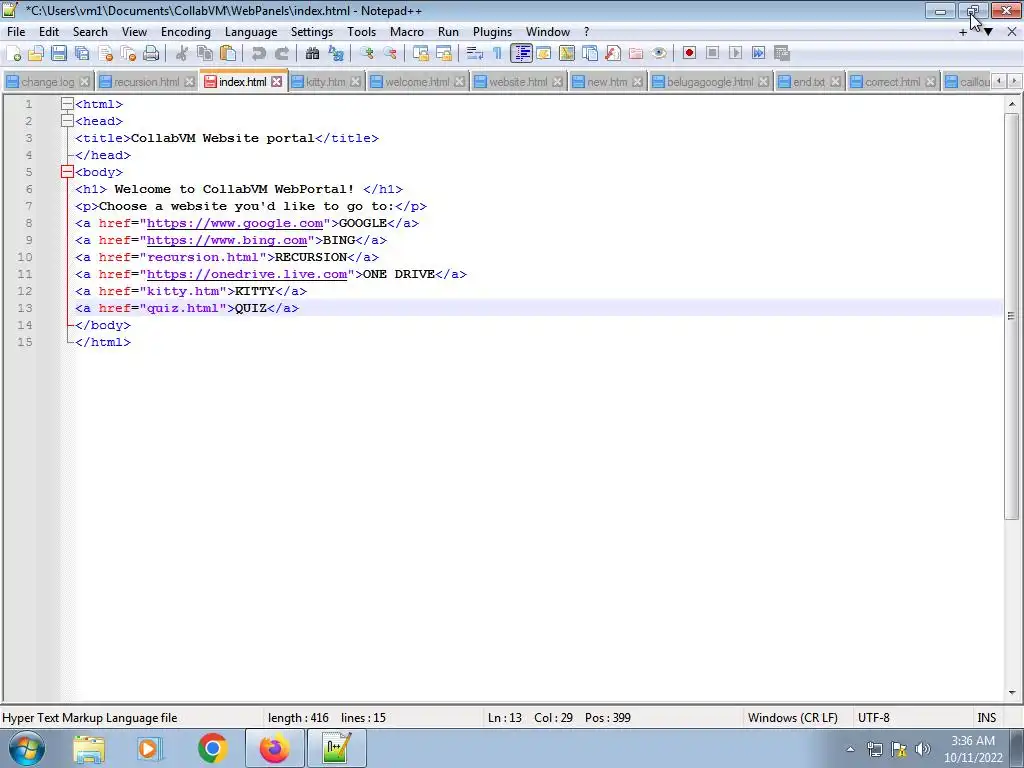Click the Stop Recording macro icon
Image resolution: width=1024 pixels, height=768 pixels.
point(712,54)
